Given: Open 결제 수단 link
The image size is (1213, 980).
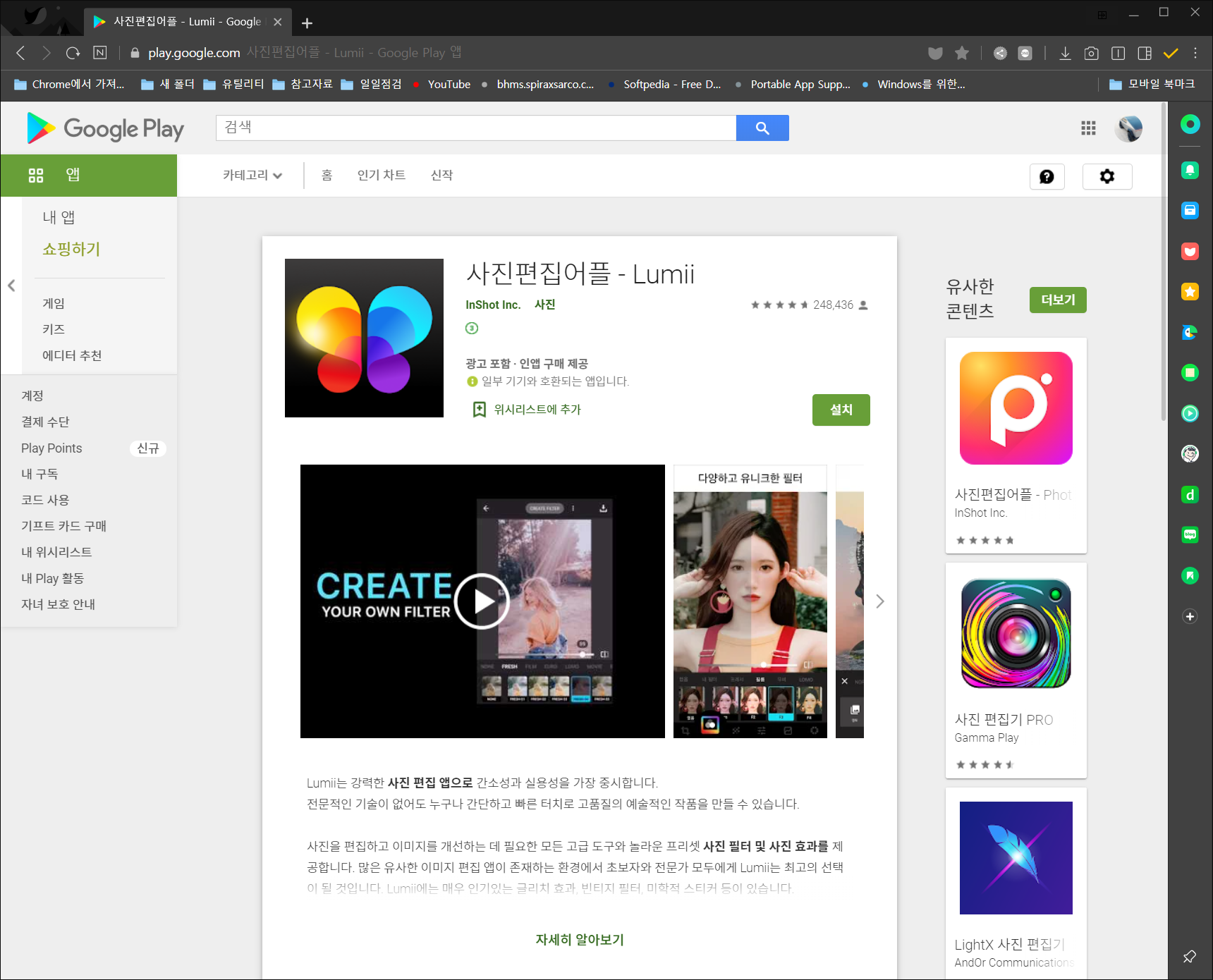Looking at the screenshot, I should [x=45, y=422].
